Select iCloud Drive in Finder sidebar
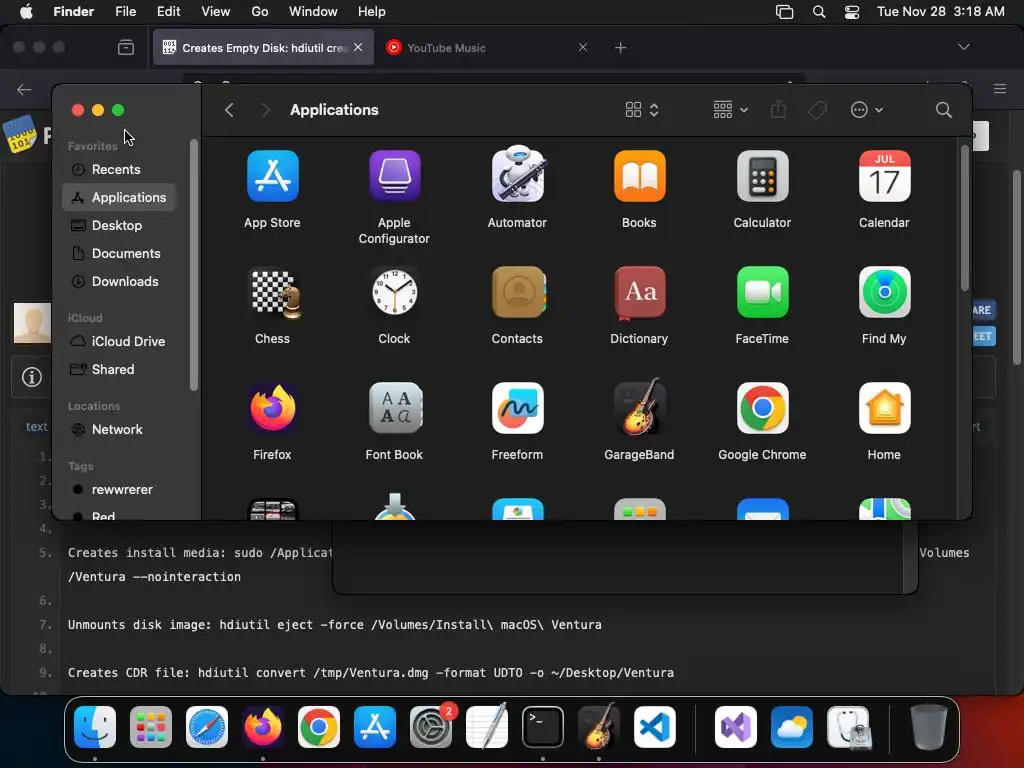Image resolution: width=1024 pixels, height=768 pixels. 119,342
